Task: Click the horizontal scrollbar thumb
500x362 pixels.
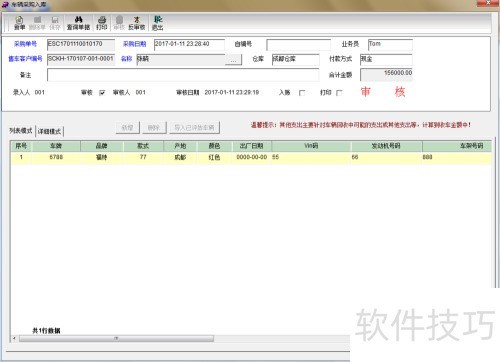Action: pos(116,339)
